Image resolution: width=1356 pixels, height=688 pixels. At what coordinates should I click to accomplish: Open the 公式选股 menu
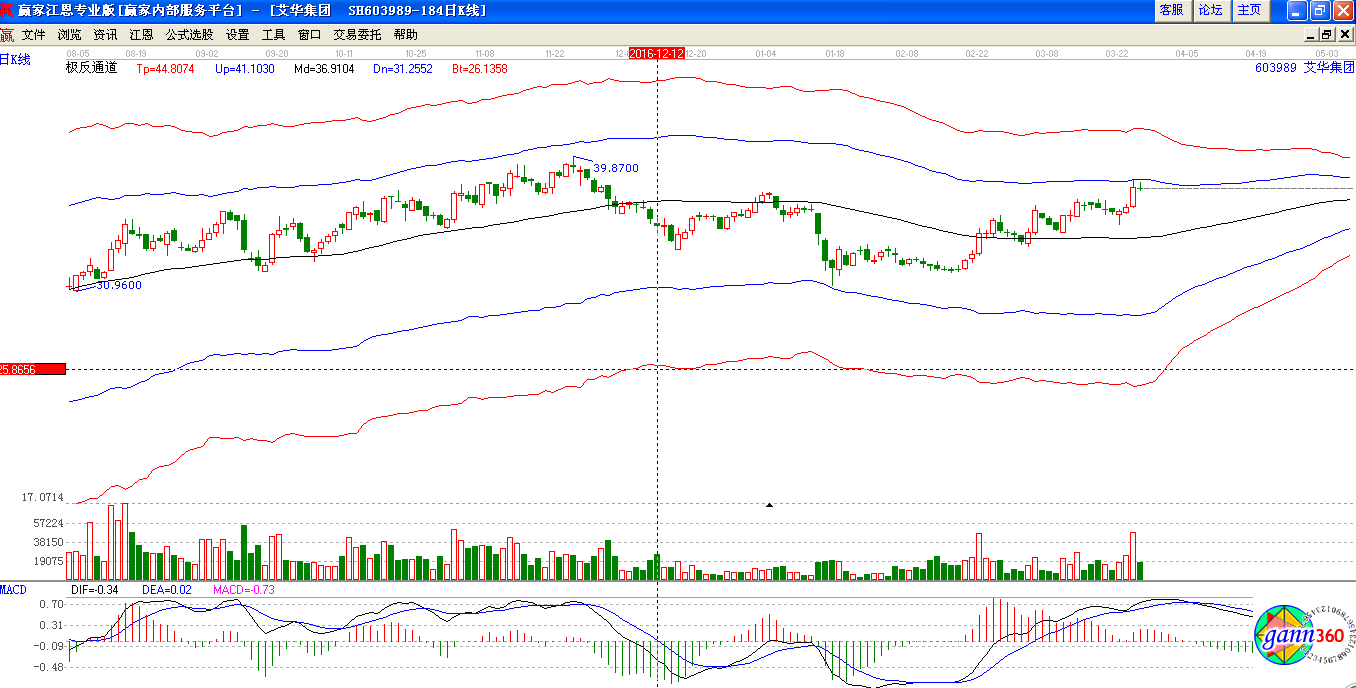[x=189, y=34]
